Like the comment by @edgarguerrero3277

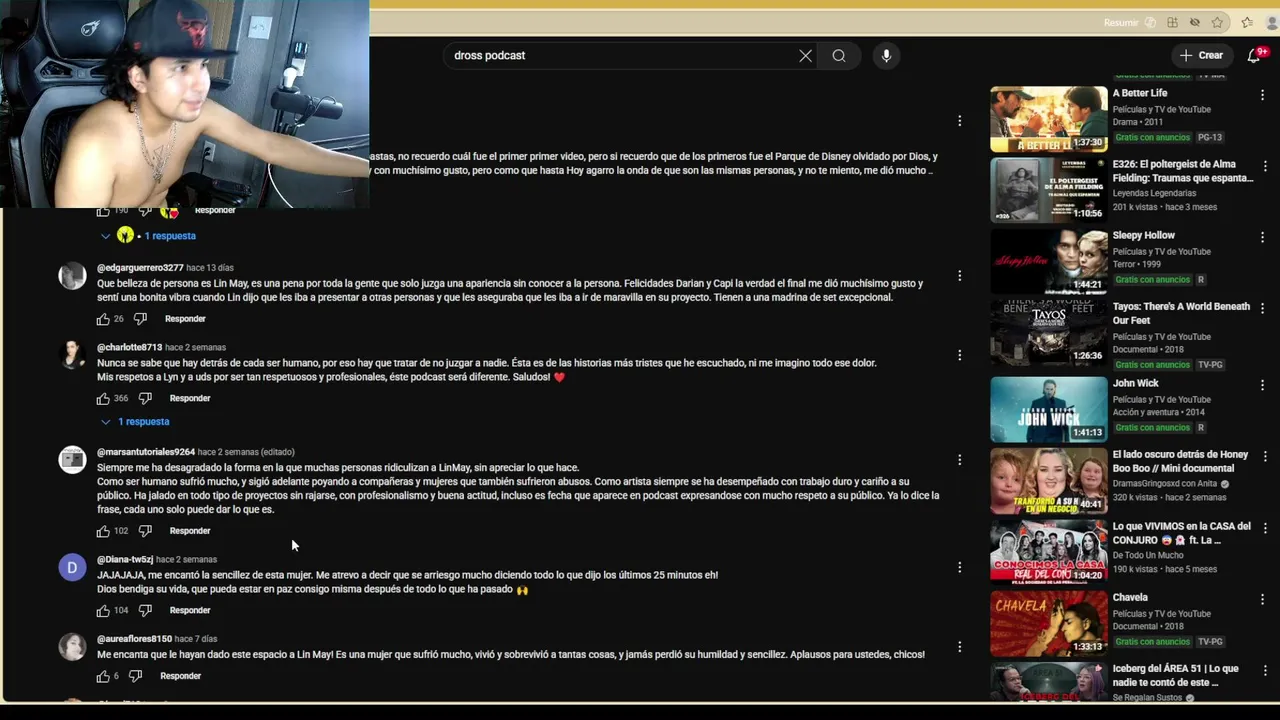[103, 319]
